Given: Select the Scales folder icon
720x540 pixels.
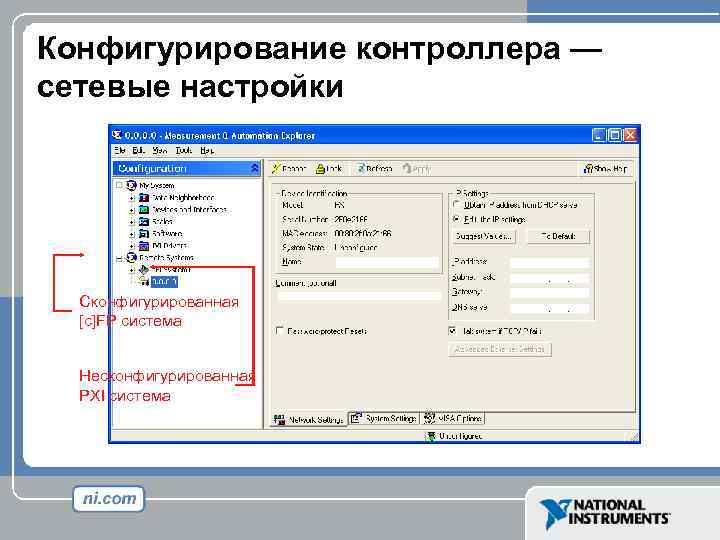Looking at the screenshot, I should point(144,221).
